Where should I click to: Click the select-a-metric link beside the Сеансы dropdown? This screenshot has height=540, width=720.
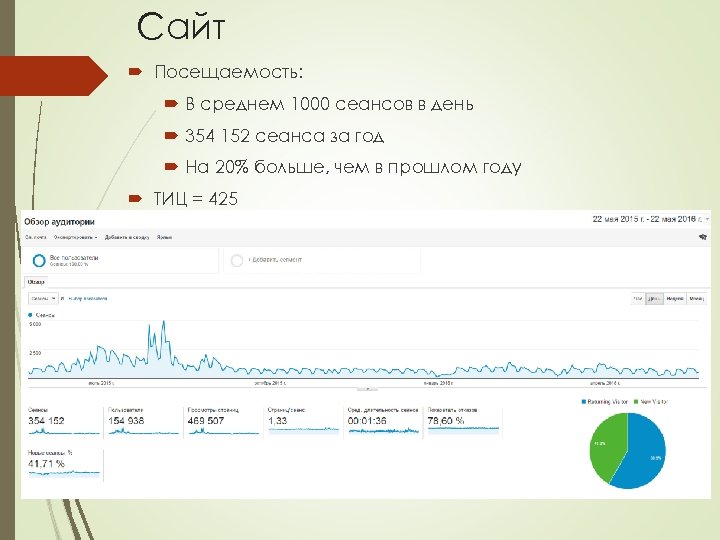coord(87,298)
